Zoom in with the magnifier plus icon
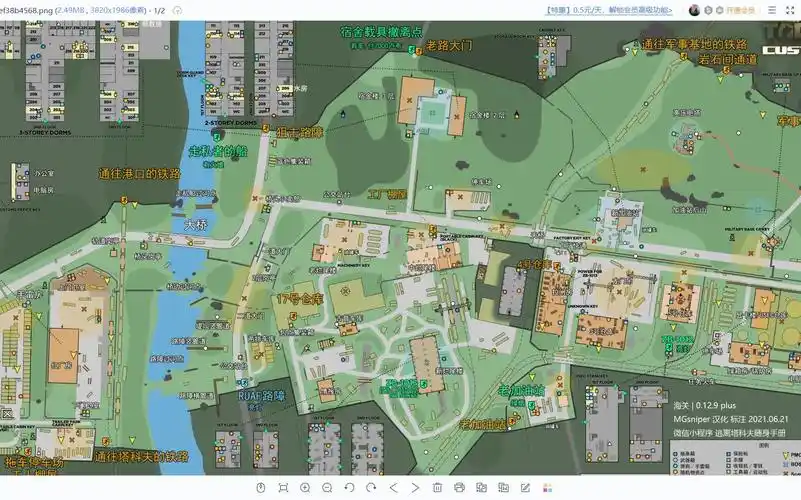801x500 pixels. [305, 488]
